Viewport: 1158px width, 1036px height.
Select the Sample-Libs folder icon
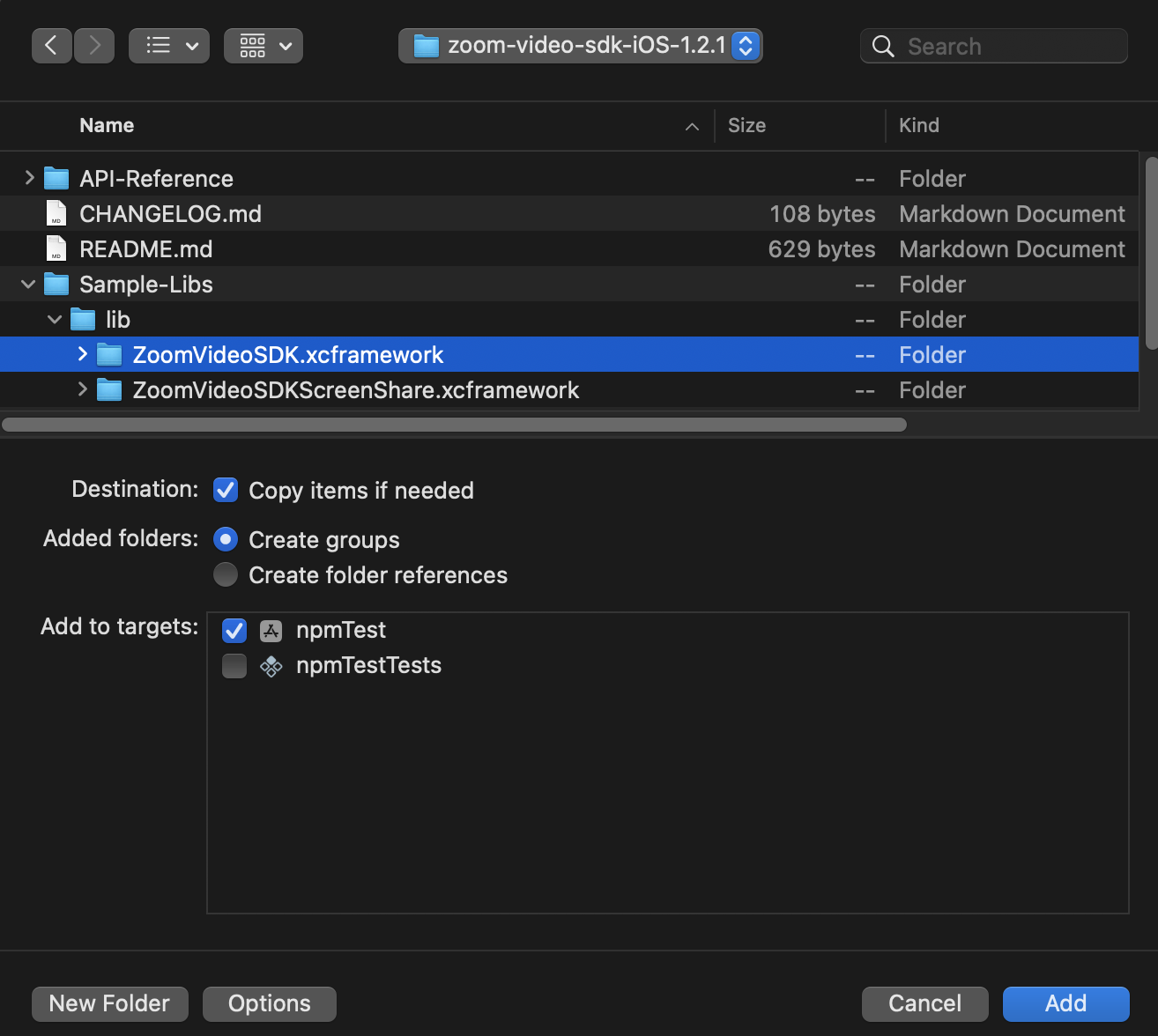pos(56,284)
